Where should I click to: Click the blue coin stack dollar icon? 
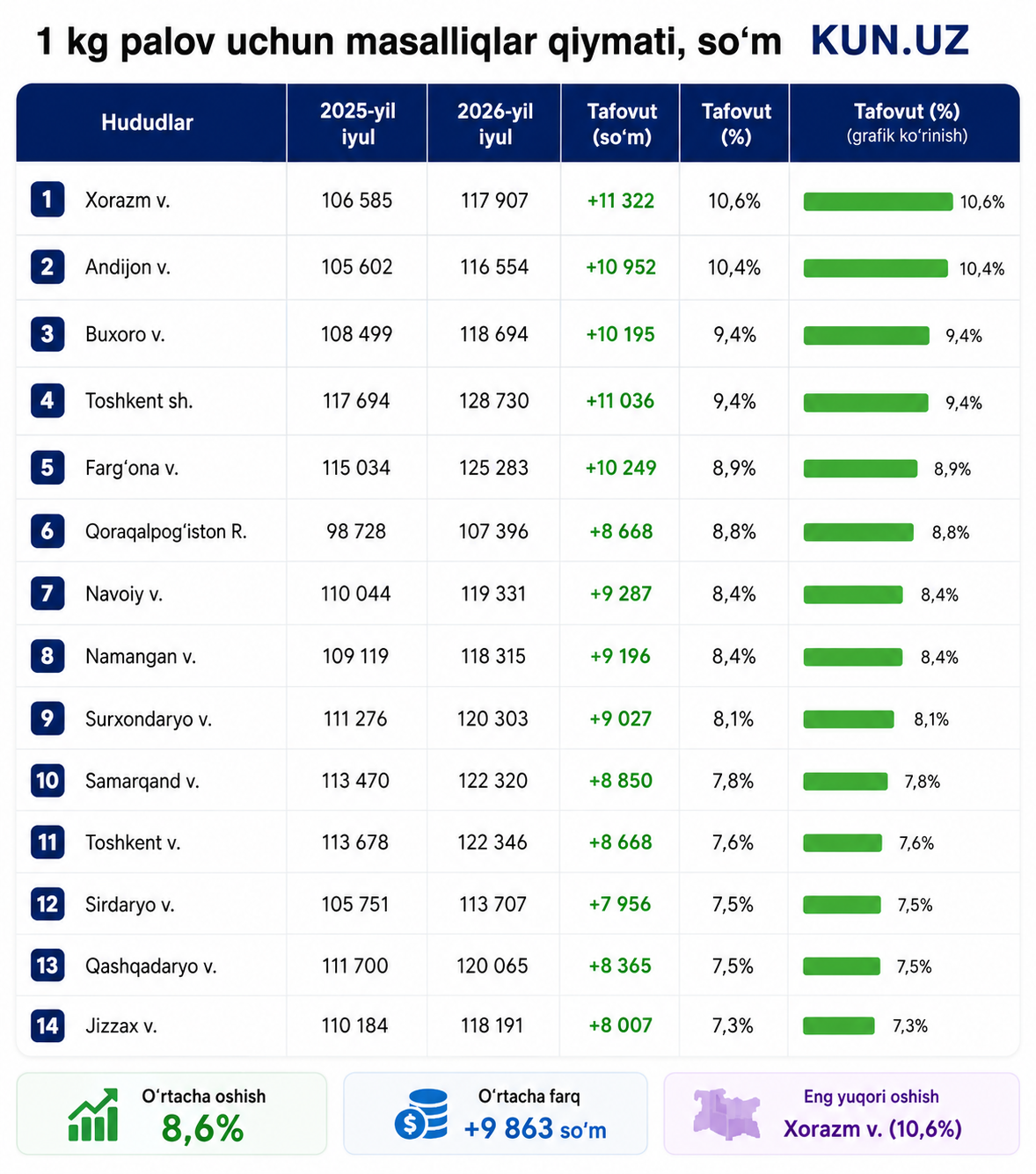[421, 1114]
